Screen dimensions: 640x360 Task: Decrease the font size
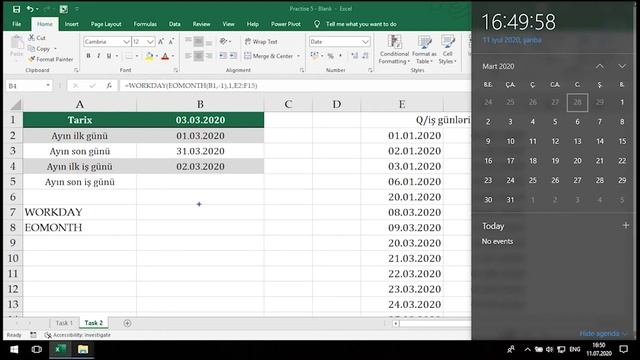coord(171,42)
